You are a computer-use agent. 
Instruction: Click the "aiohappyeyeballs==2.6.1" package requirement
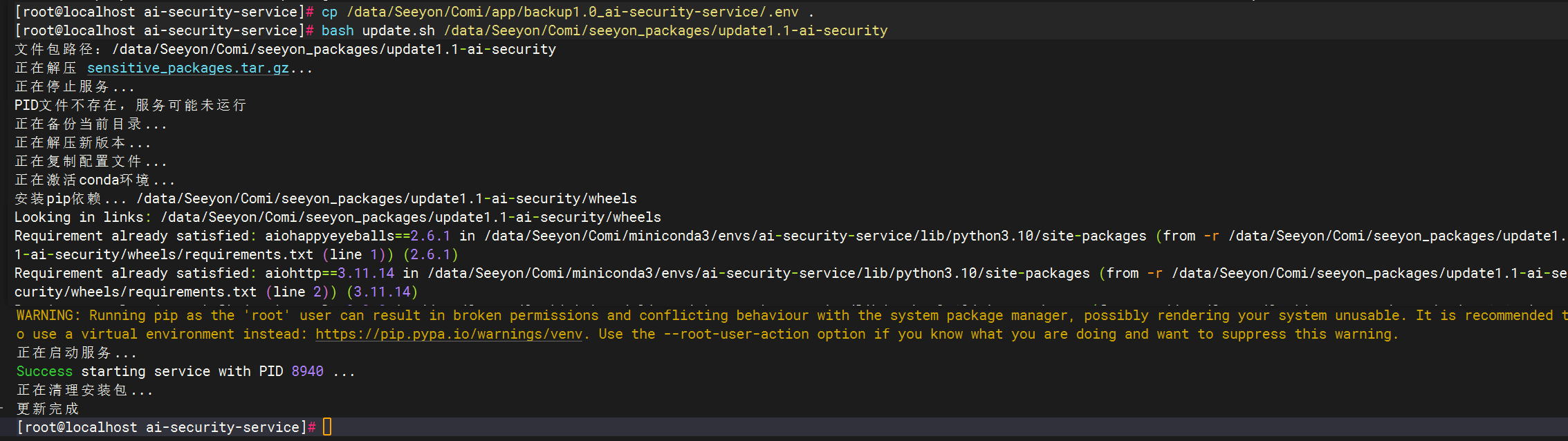357,236
